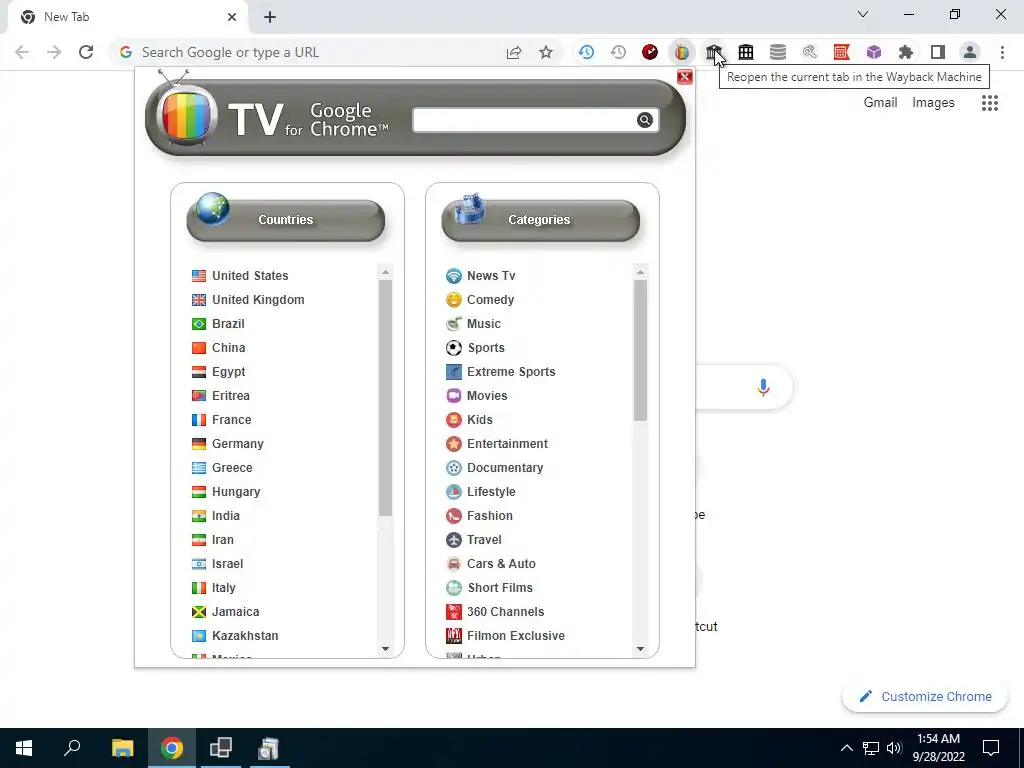Click the Wayback Machine extension icon
The image size is (1024, 768).
coord(713,52)
